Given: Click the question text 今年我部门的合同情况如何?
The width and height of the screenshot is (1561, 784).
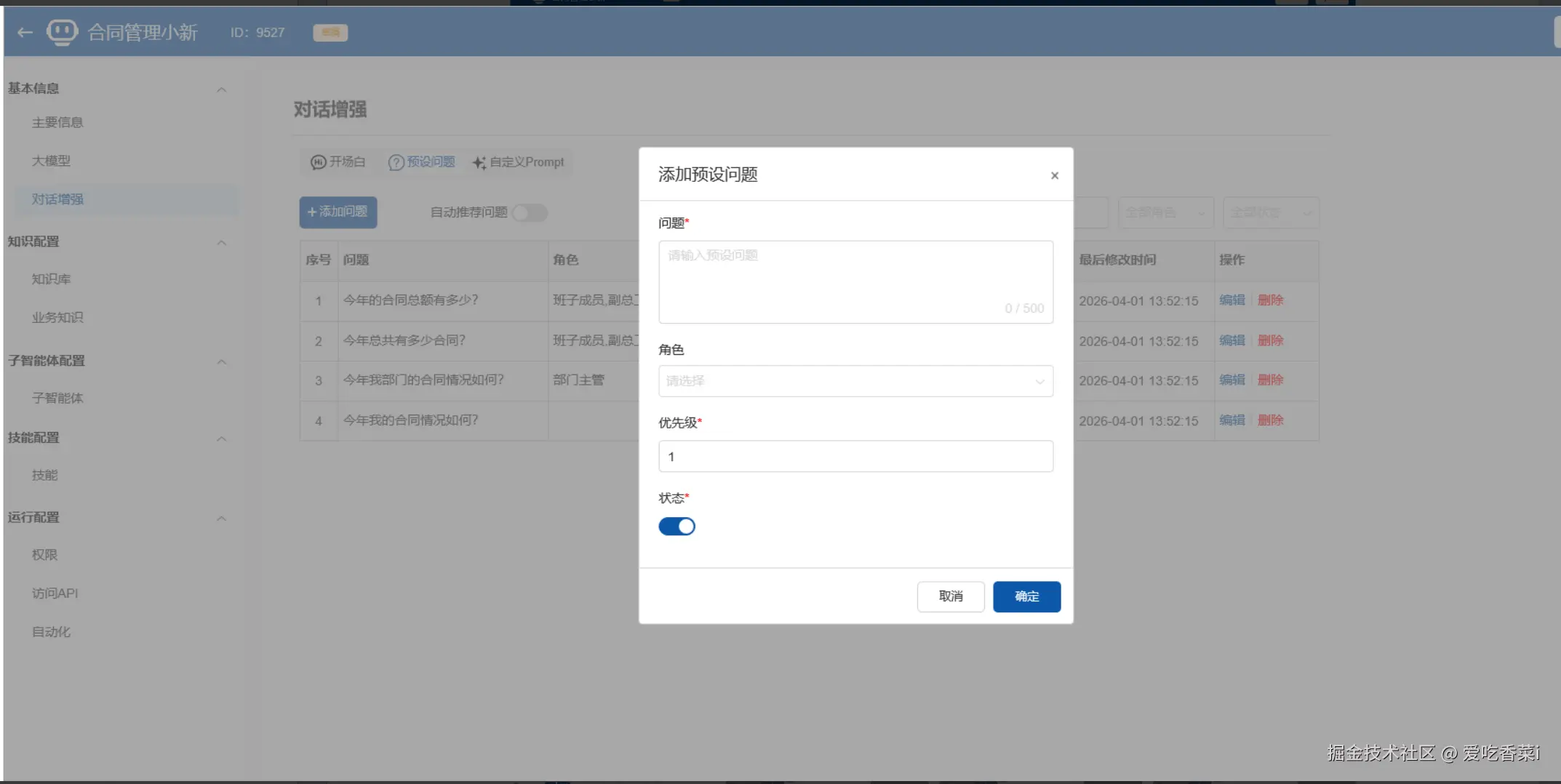Looking at the screenshot, I should click(x=423, y=380).
